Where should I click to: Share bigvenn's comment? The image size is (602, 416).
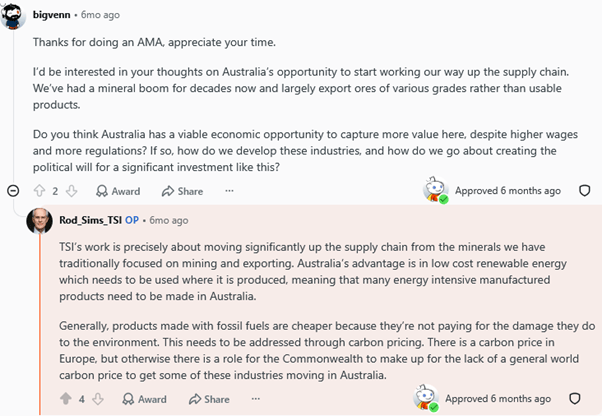pyautogui.click(x=182, y=191)
